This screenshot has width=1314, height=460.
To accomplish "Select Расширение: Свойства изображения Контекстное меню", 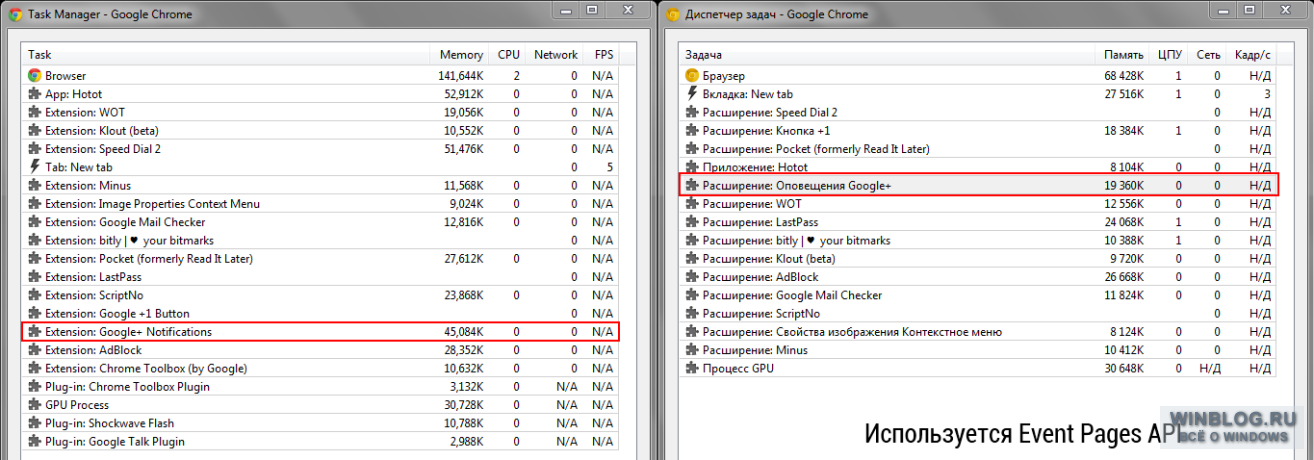I will coord(978,332).
